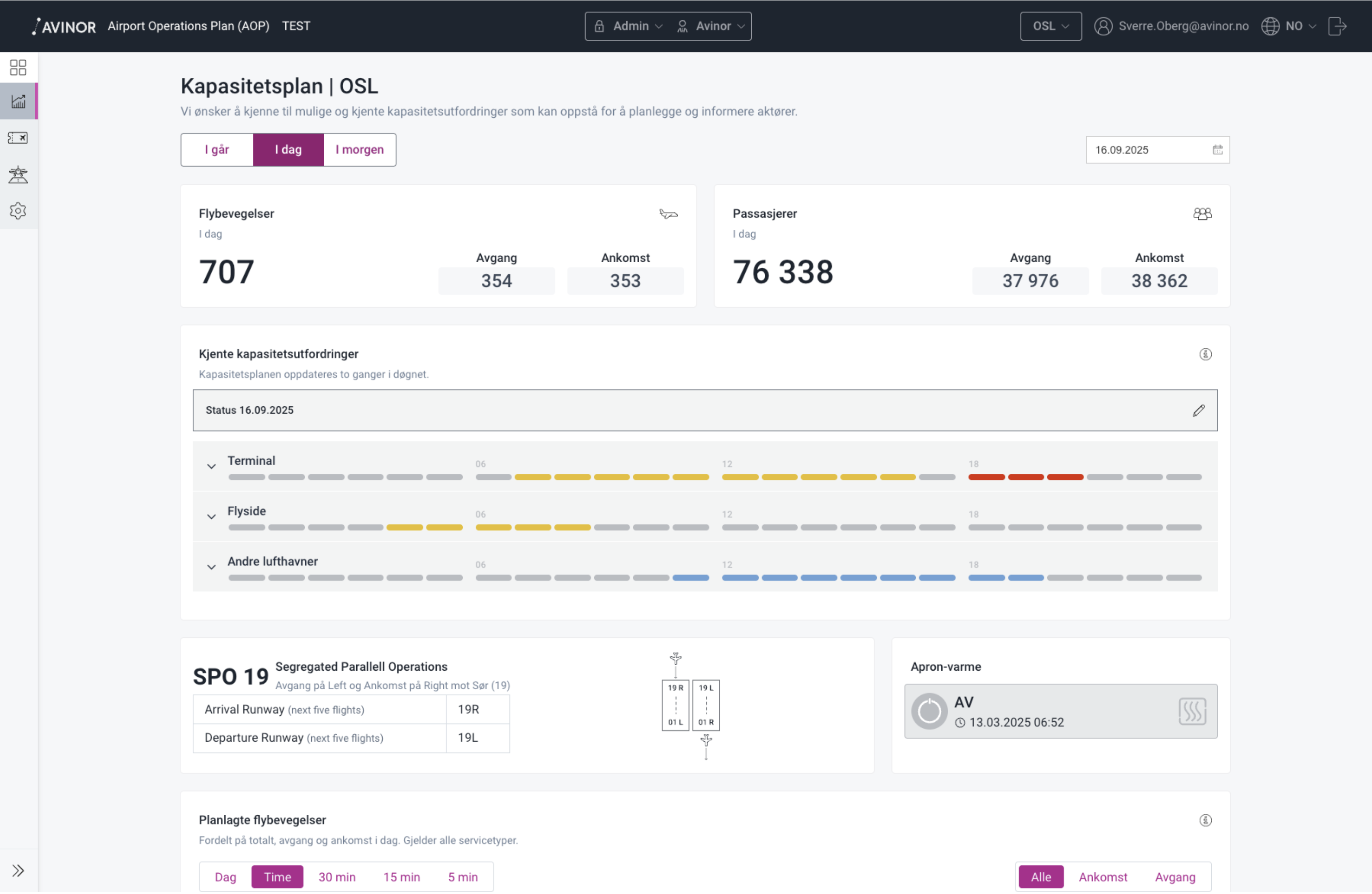Toggle the Apron-varme AV power button
This screenshot has width=1372, height=894.
[x=929, y=712]
